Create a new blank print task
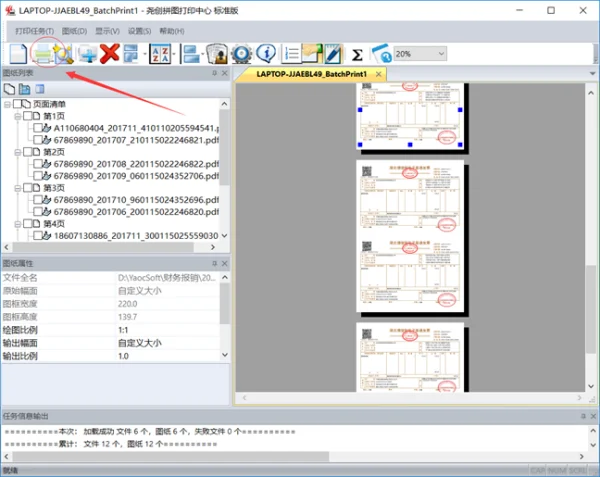 18,54
